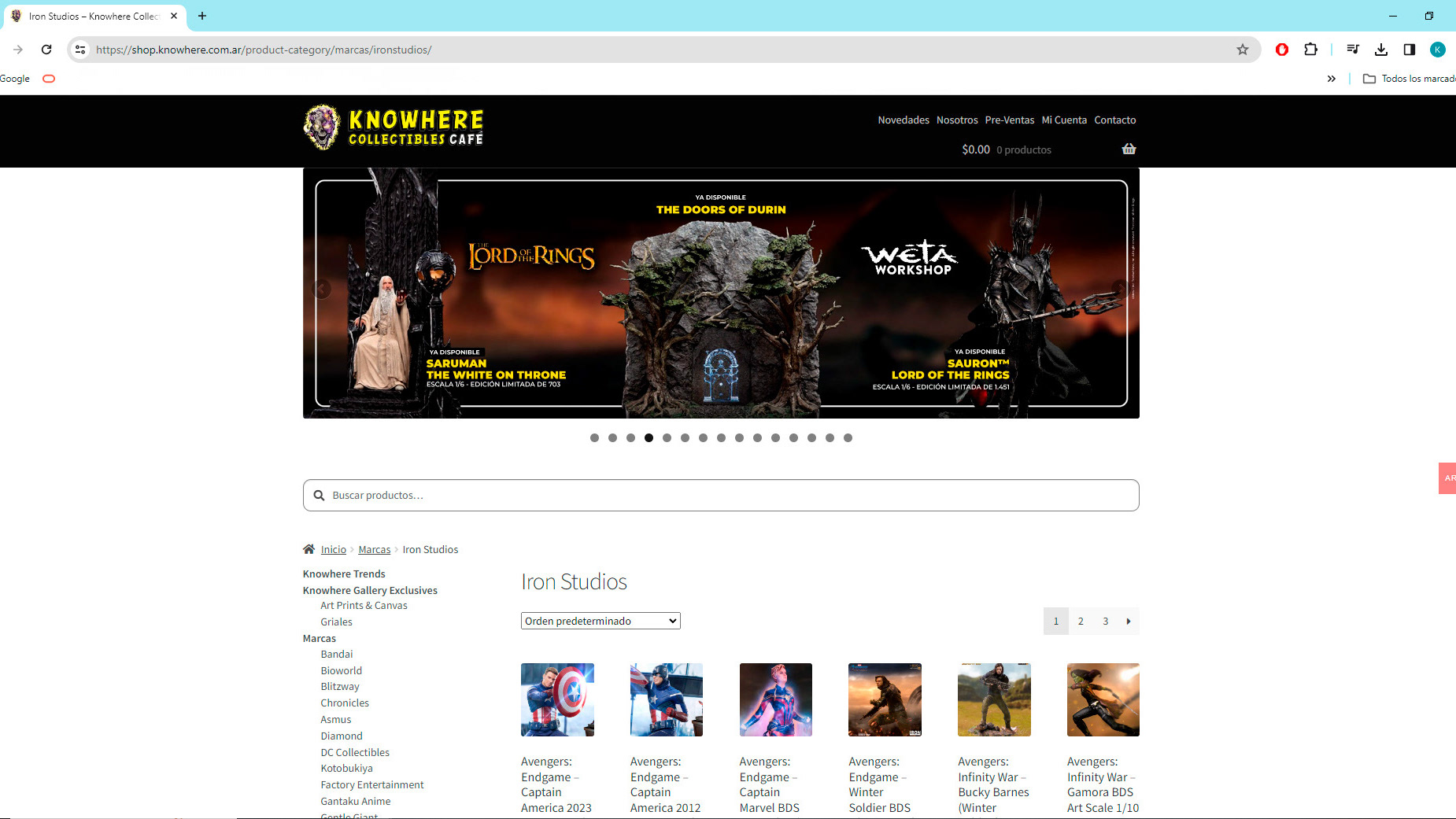Image resolution: width=1456 pixels, height=819 pixels.
Task: Open Art Prints & Canvas subcategory
Action: [364, 605]
